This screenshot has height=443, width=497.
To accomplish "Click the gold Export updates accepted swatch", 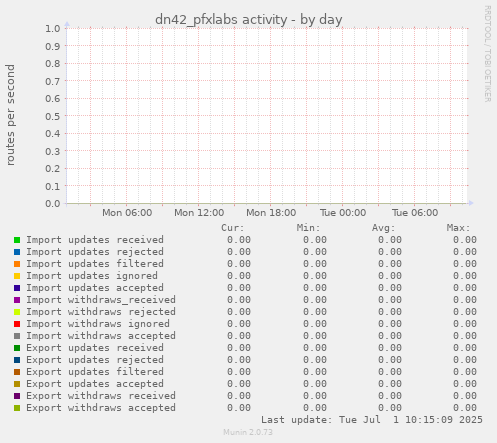I will click(17, 384).
